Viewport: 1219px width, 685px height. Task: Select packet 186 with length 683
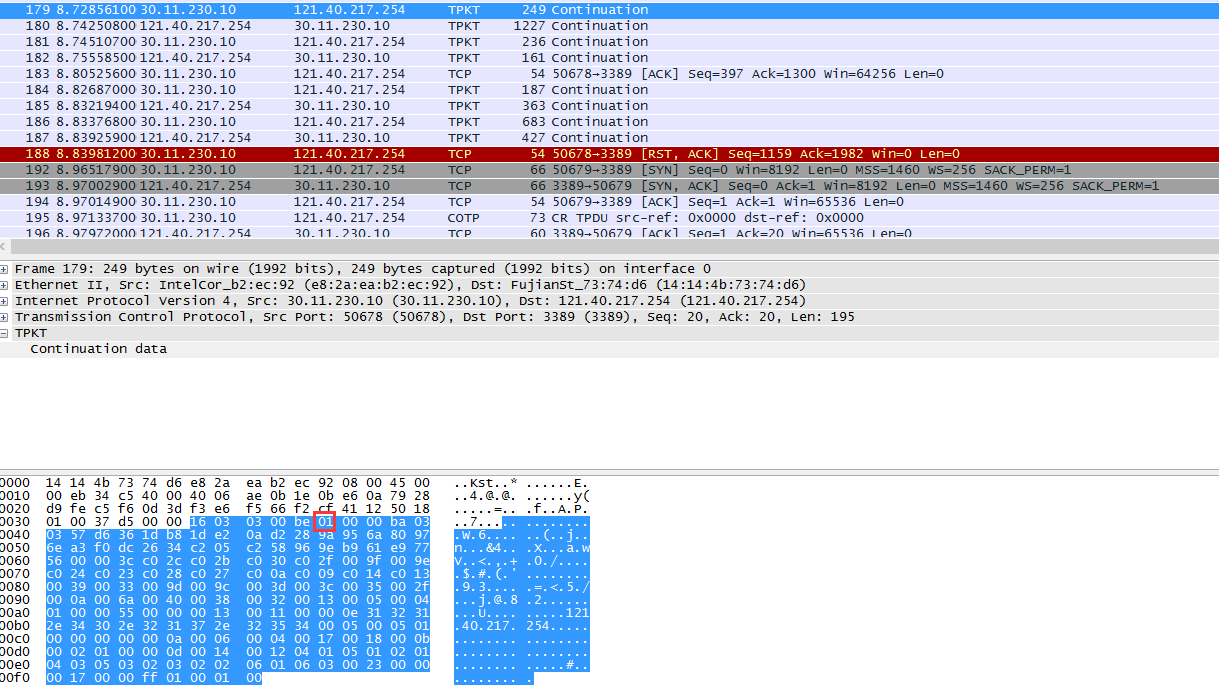(609, 121)
